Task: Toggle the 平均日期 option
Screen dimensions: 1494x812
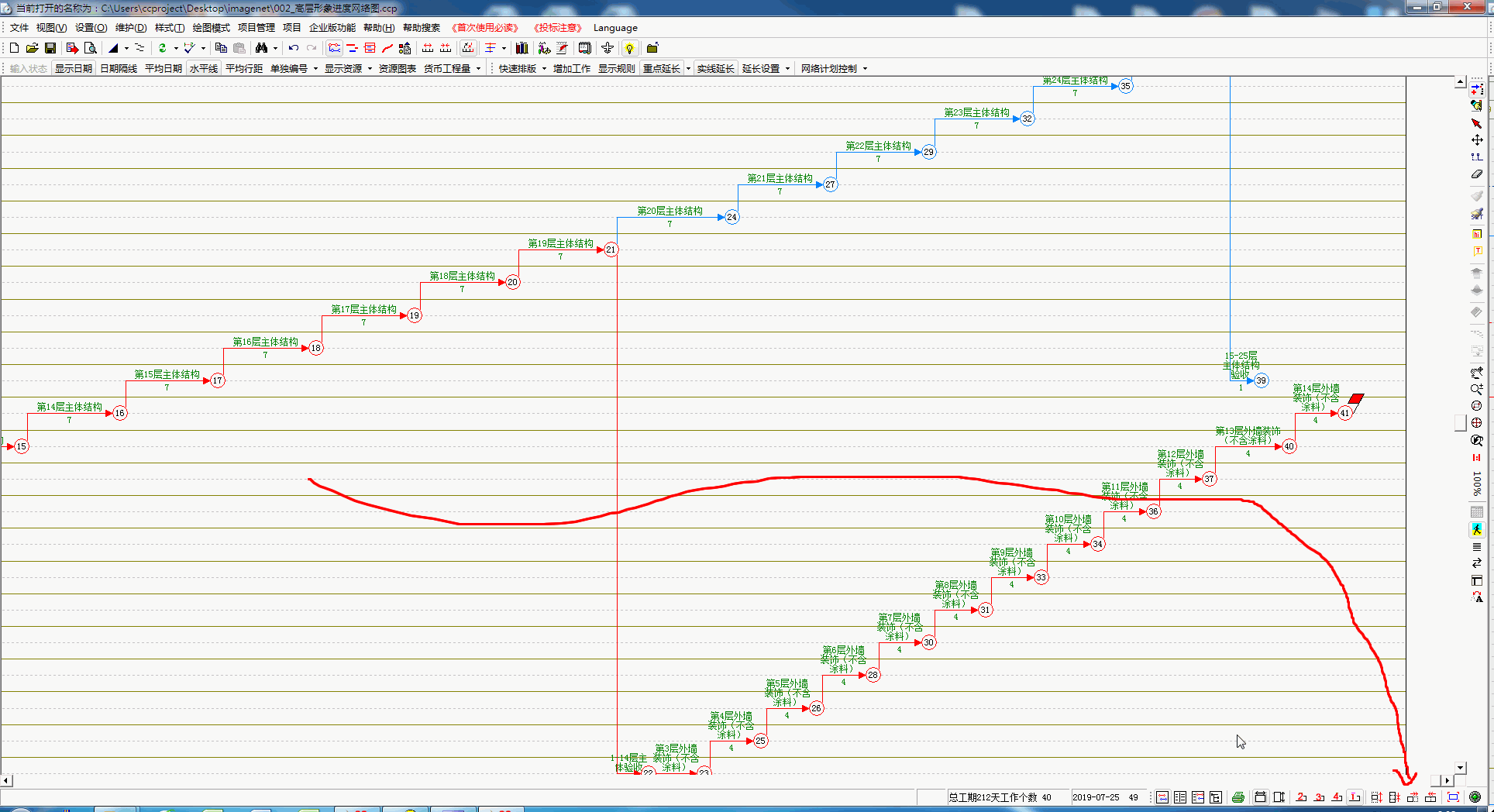Action: [x=164, y=69]
